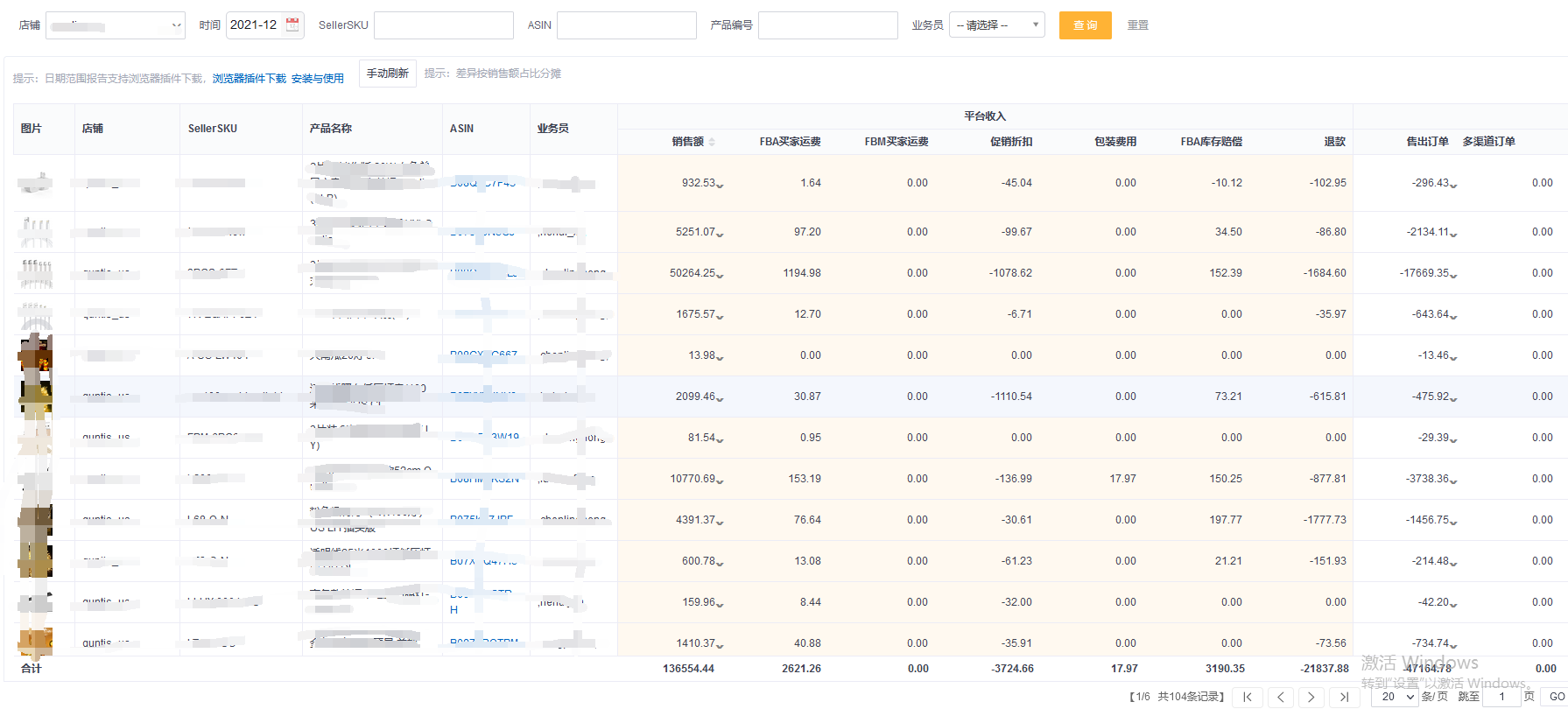The width and height of the screenshot is (1568, 709).
Task: Click the 时间 date field showing 2021-12
Action: click(x=264, y=25)
